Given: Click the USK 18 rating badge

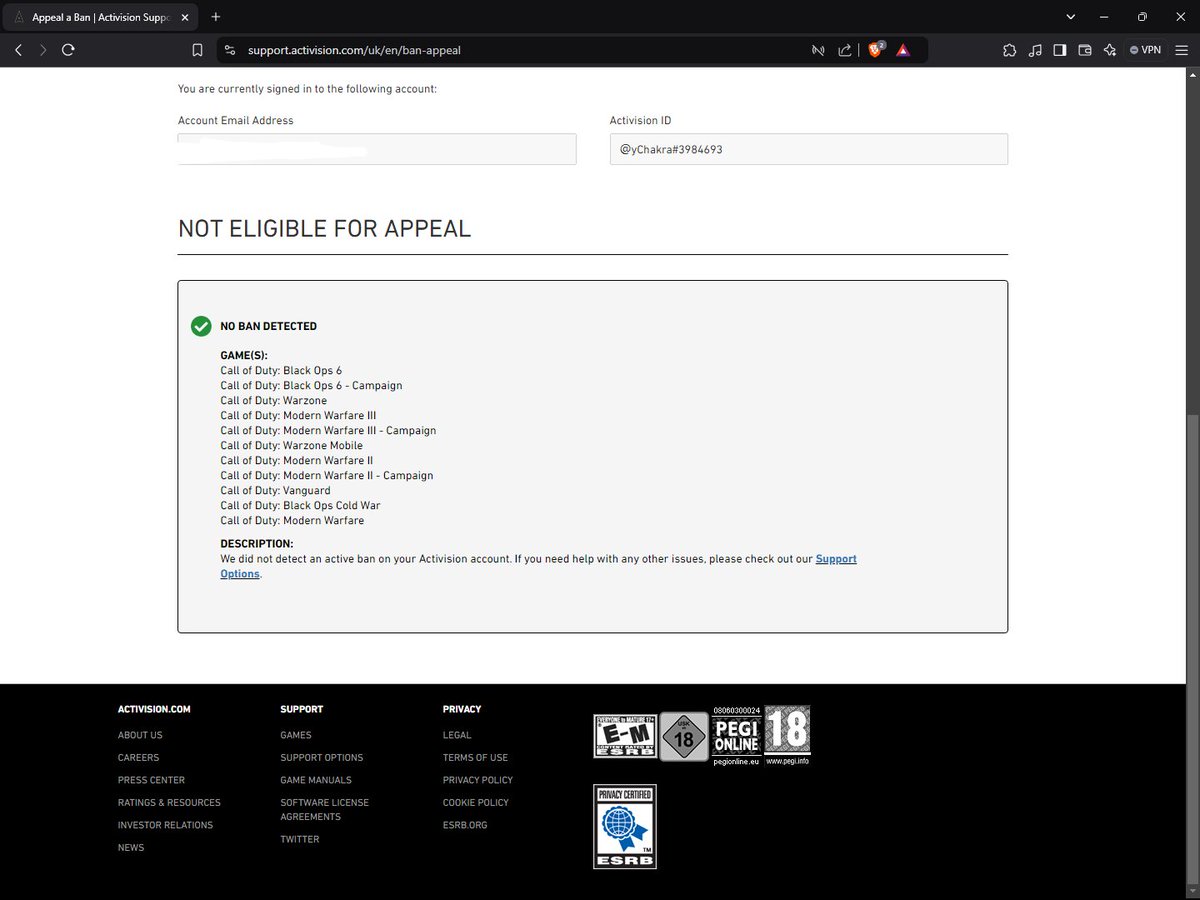Looking at the screenshot, I should (684, 735).
